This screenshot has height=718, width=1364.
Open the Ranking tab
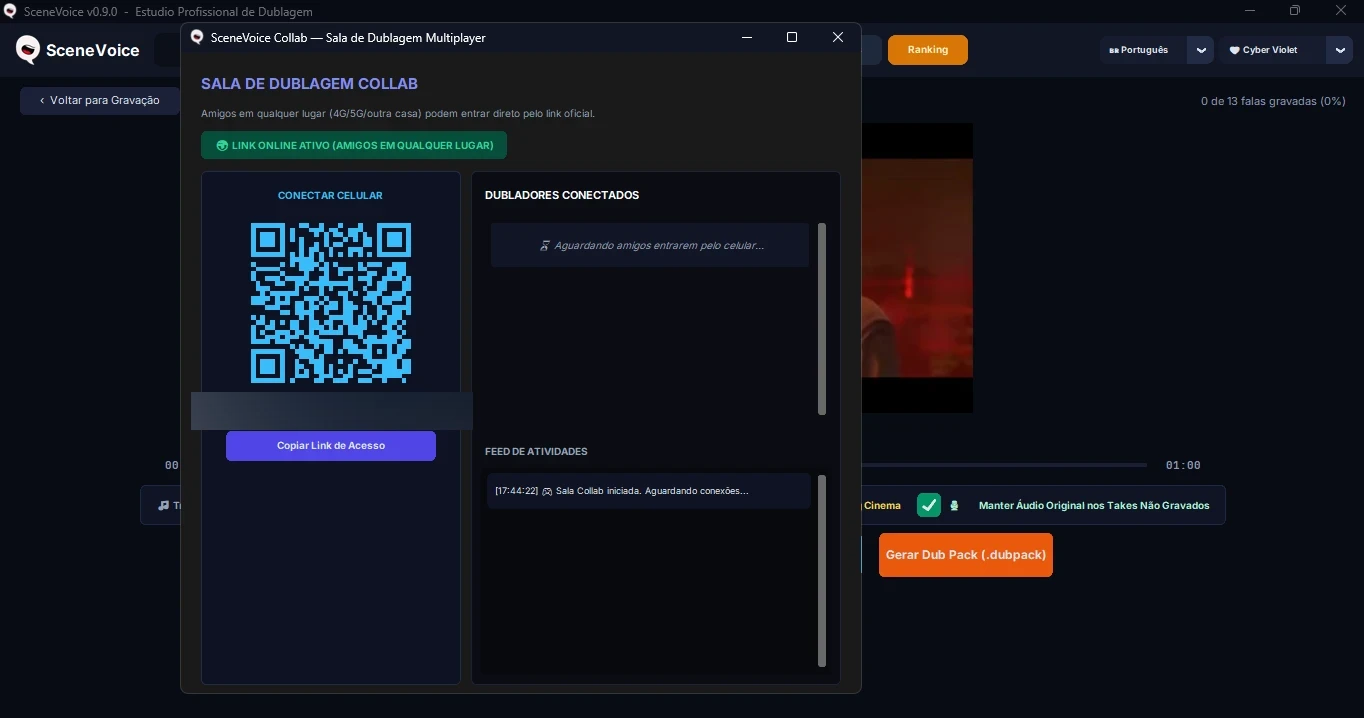click(928, 50)
